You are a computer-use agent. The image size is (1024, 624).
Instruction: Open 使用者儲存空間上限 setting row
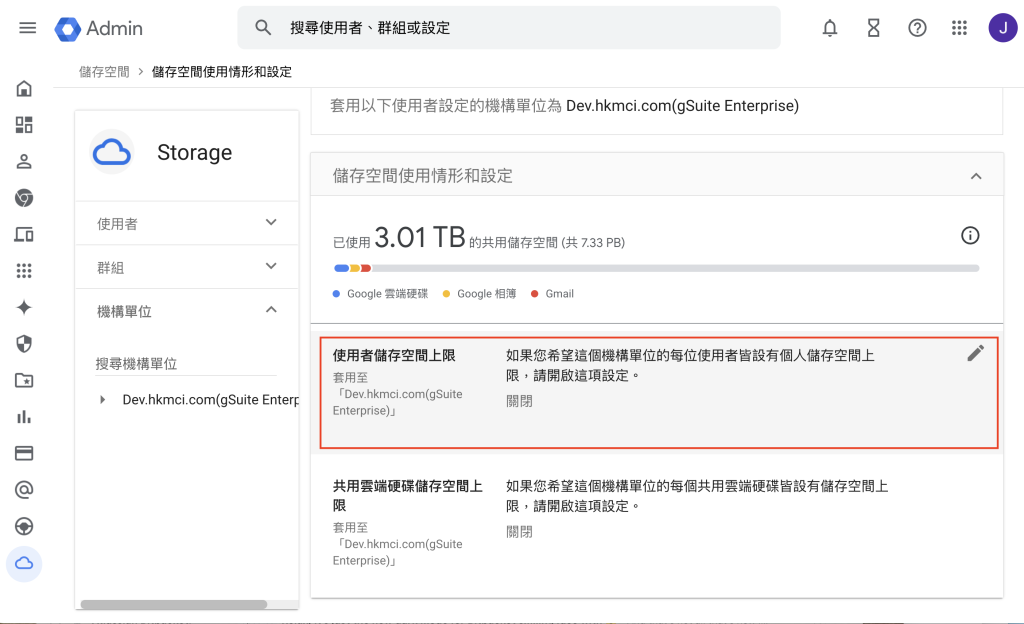[659, 393]
